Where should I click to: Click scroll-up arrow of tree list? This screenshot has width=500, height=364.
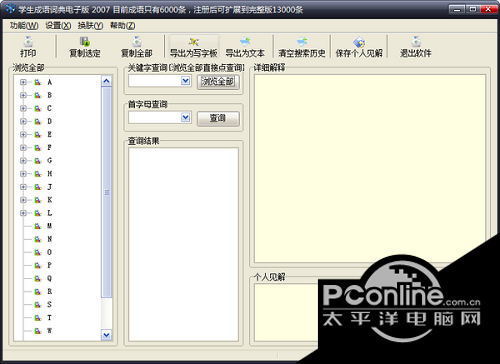point(106,81)
